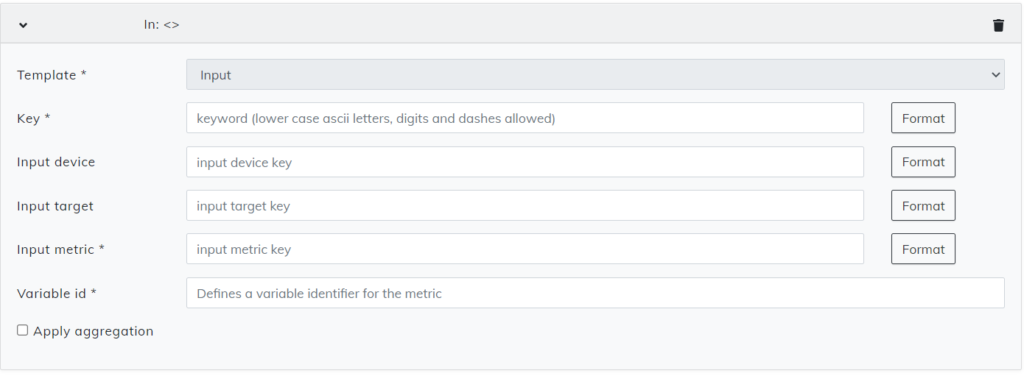The height and width of the screenshot is (376, 1024).
Task: Focus the input metric key field
Action: (x=525, y=249)
